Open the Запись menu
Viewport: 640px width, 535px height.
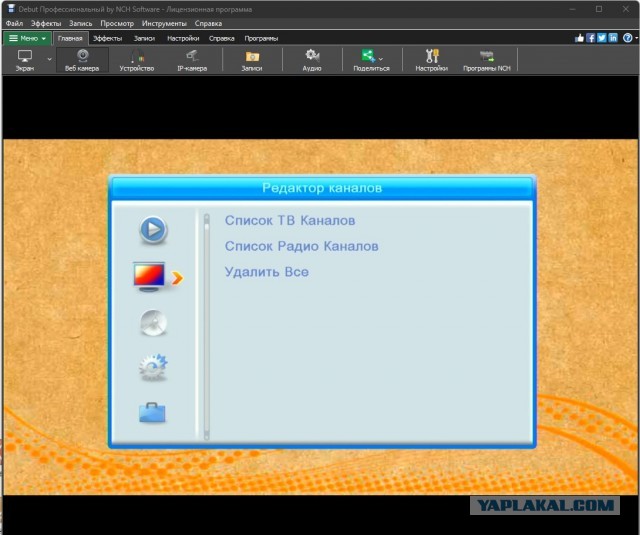(80, 23)
